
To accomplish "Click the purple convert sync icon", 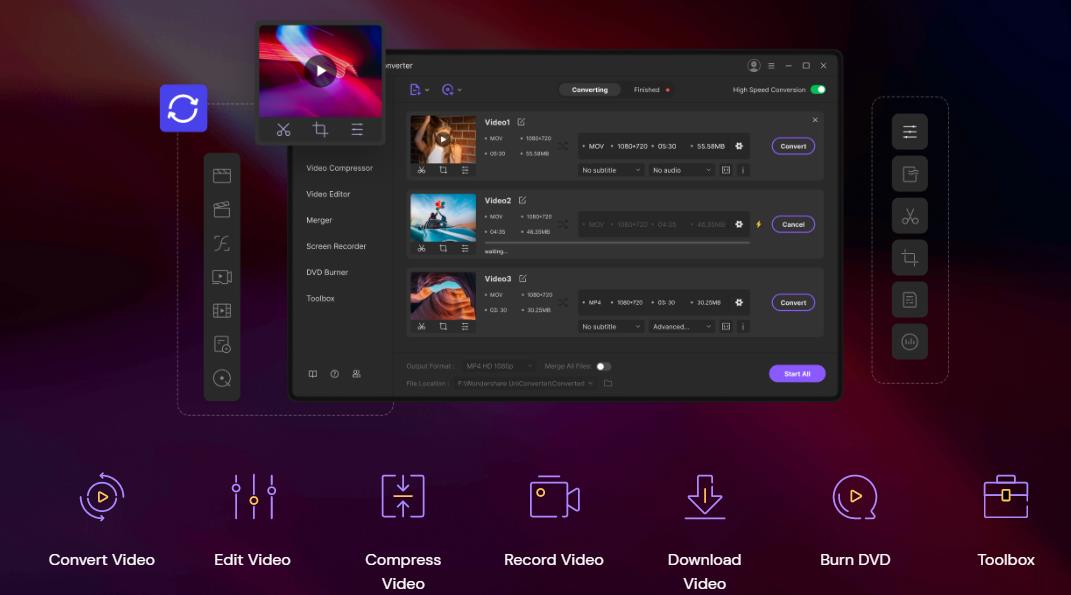I will click(x=183, y=108).
